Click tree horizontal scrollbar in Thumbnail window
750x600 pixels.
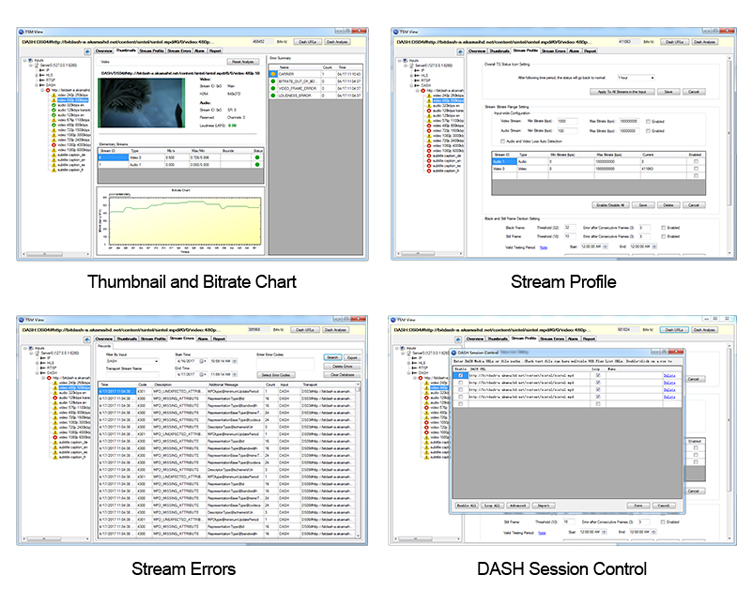55,254
